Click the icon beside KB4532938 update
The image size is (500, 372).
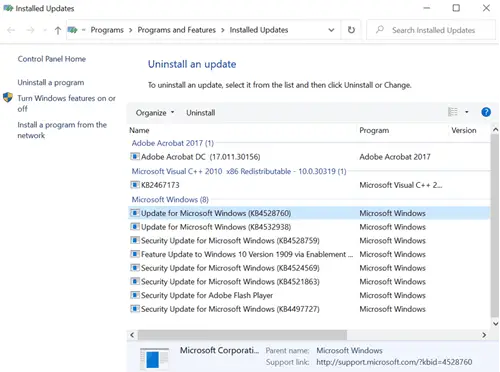[135, 227]
